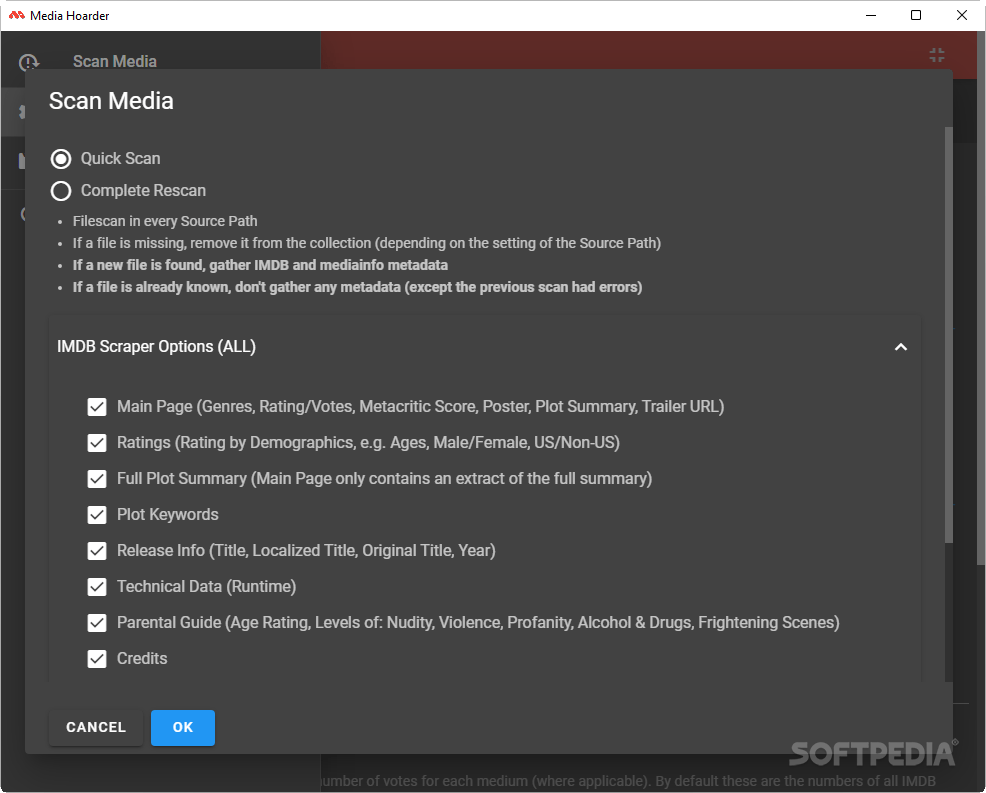
Task: Dismiss the dialog with the CANCEL button
Action: [95, 728]
